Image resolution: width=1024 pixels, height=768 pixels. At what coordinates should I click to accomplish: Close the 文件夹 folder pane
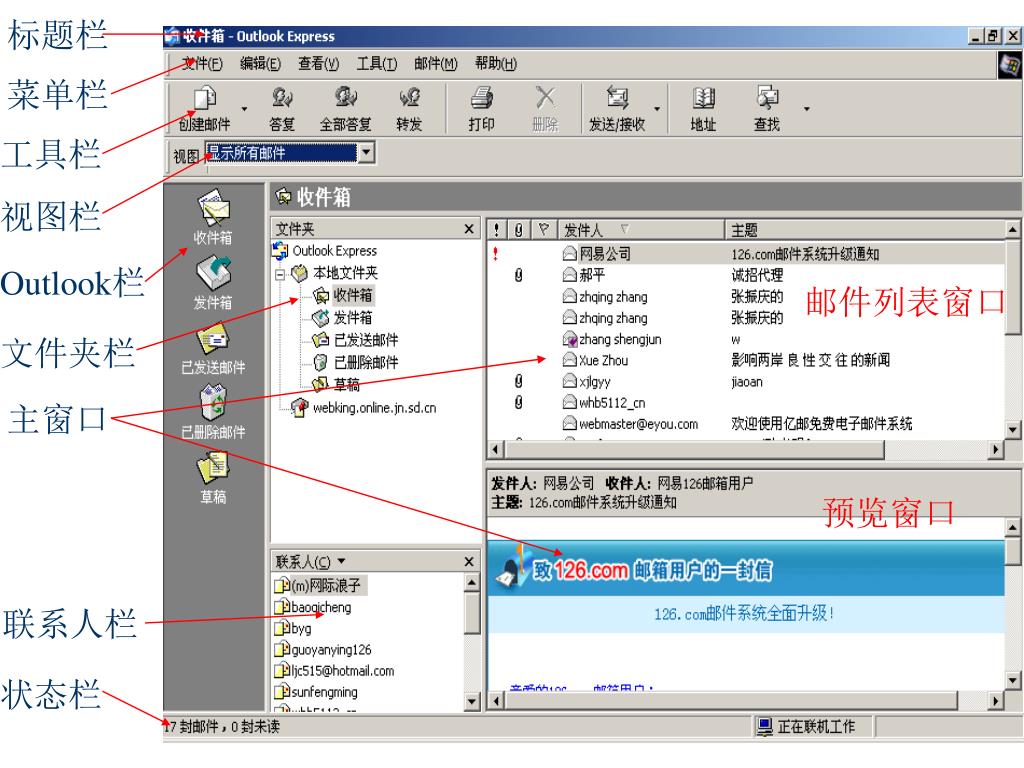469,229
